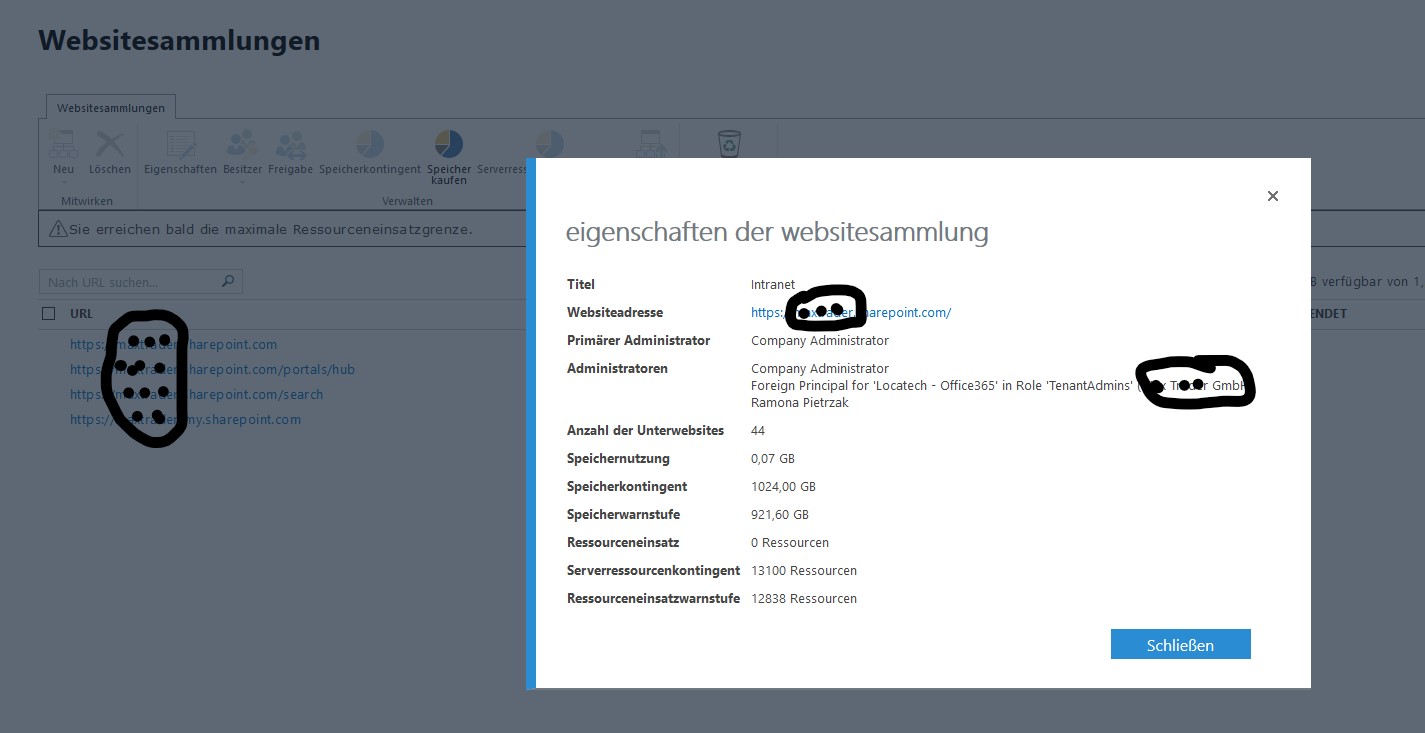
Task: Click the URL column header
Action: tap(81, 313)
